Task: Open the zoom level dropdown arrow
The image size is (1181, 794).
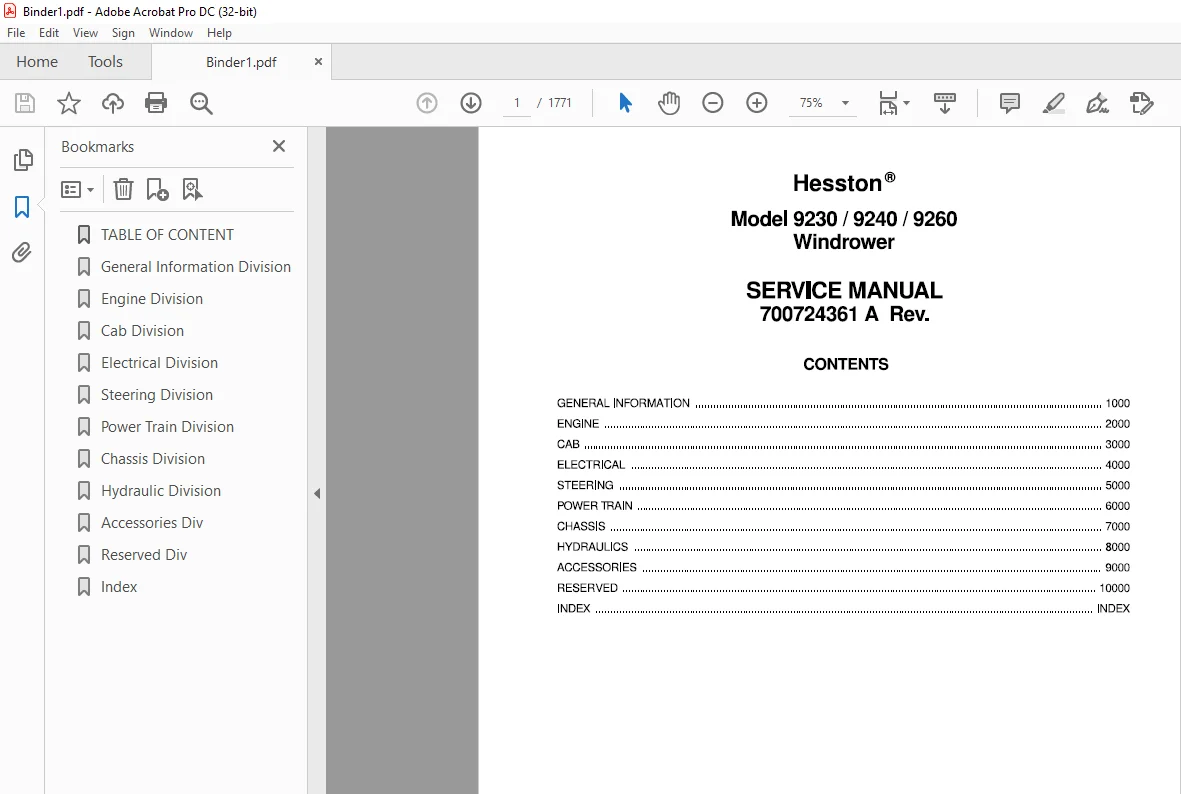Action: [845, 102]
